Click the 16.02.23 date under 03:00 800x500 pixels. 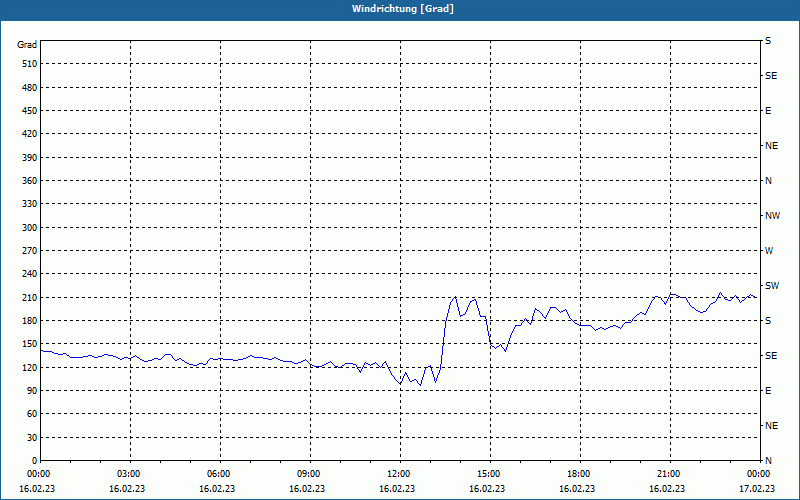[127, 488]
